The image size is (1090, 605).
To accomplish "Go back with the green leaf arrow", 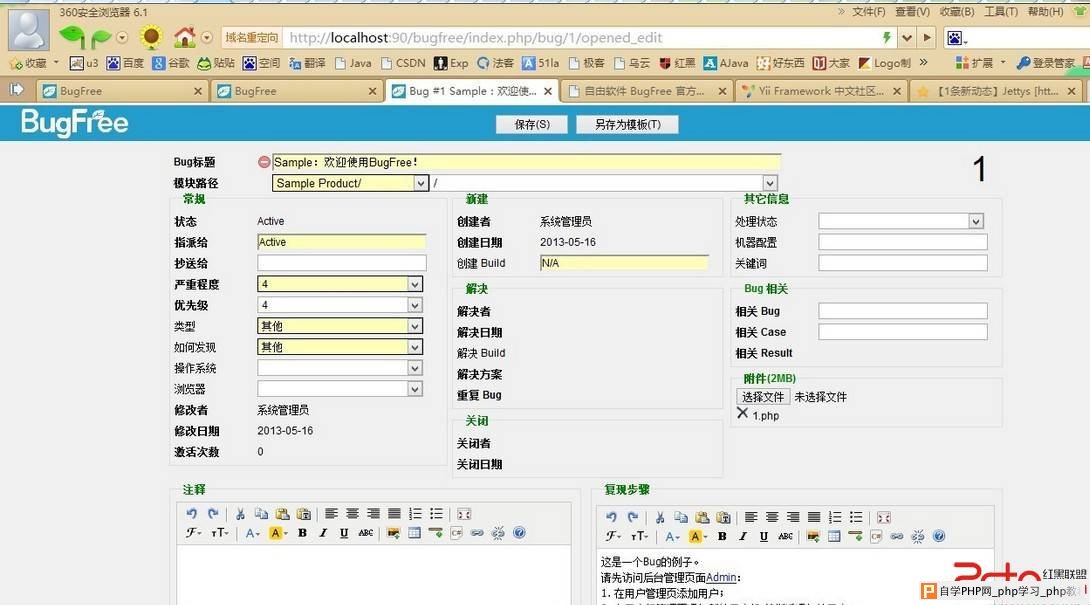I will pos(71,37).
